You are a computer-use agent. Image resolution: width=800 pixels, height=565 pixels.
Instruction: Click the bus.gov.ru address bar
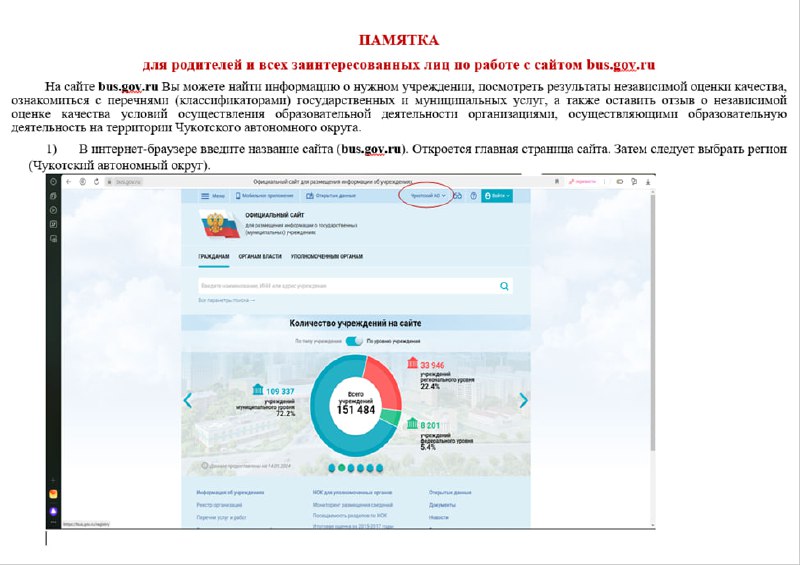coord(124,182)
